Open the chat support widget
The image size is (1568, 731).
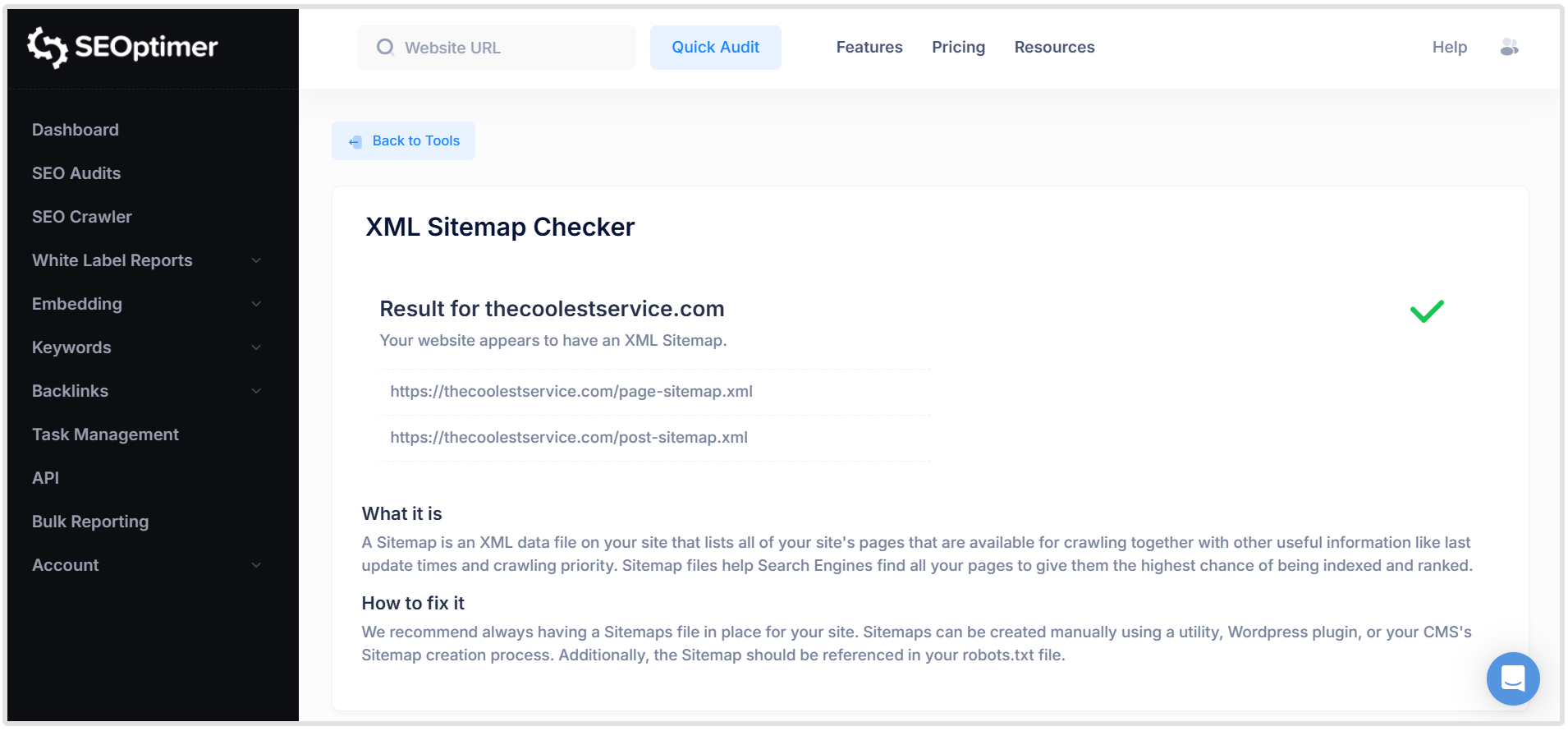(1512, 678)
